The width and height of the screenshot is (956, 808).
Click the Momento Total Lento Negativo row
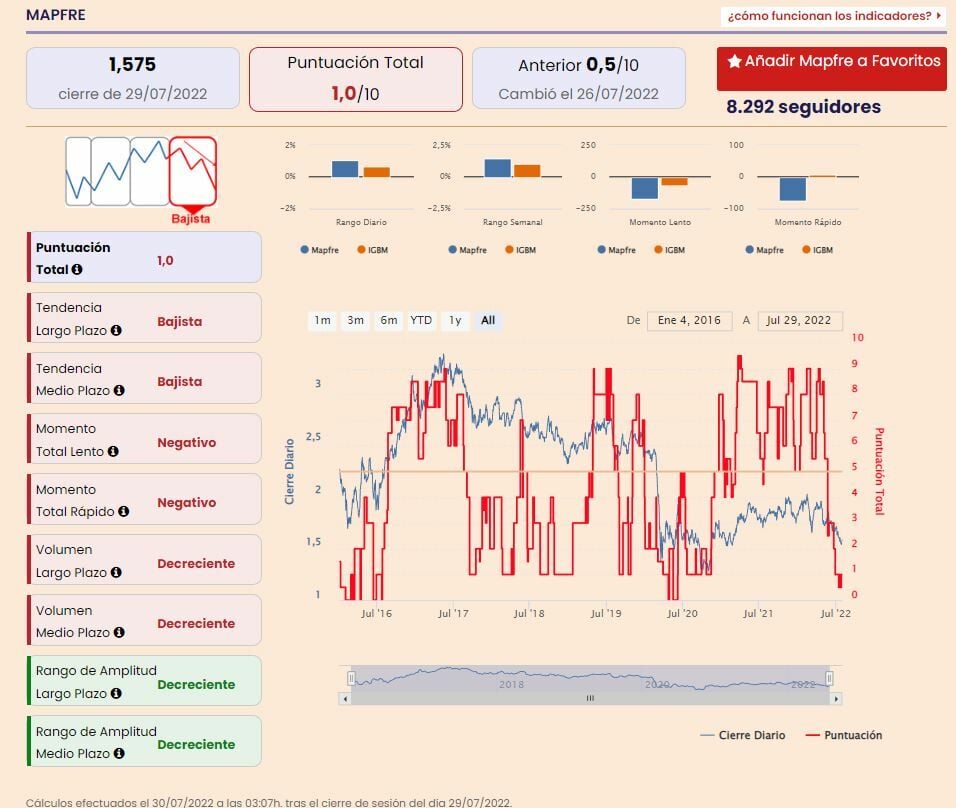(144, 439)
